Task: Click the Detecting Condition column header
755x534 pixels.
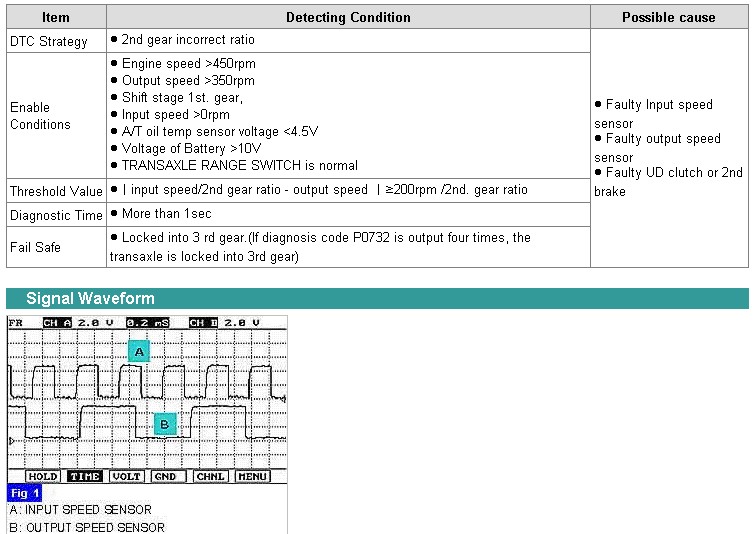Action: click(348, 17)
